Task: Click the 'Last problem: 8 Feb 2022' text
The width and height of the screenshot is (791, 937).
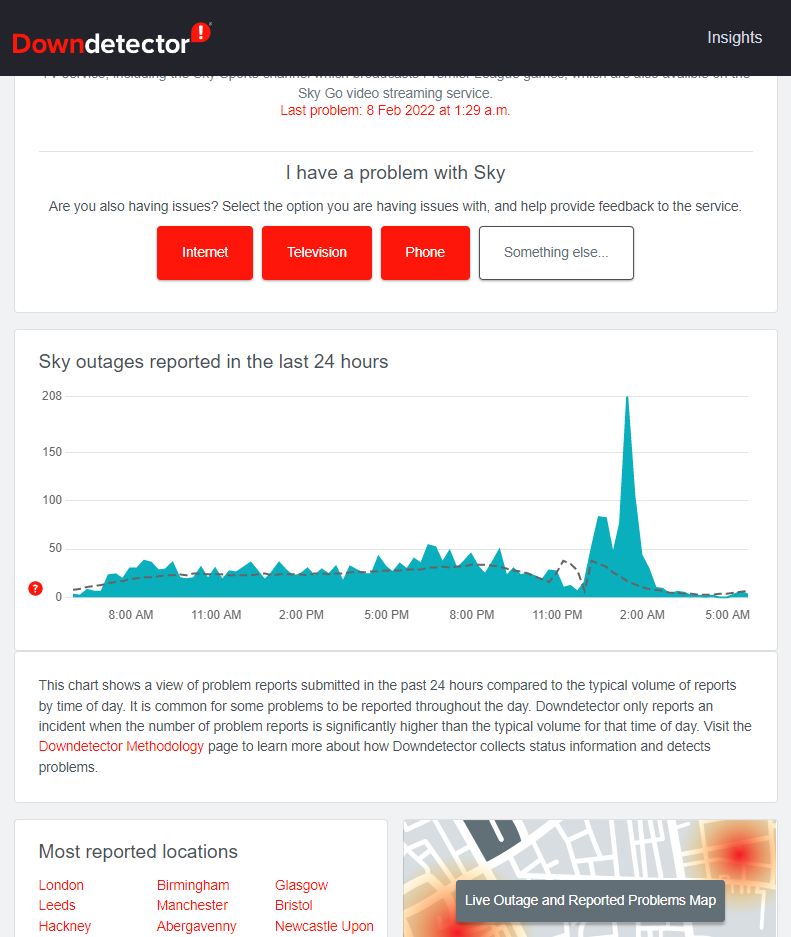Action: [x=395, y=111]
